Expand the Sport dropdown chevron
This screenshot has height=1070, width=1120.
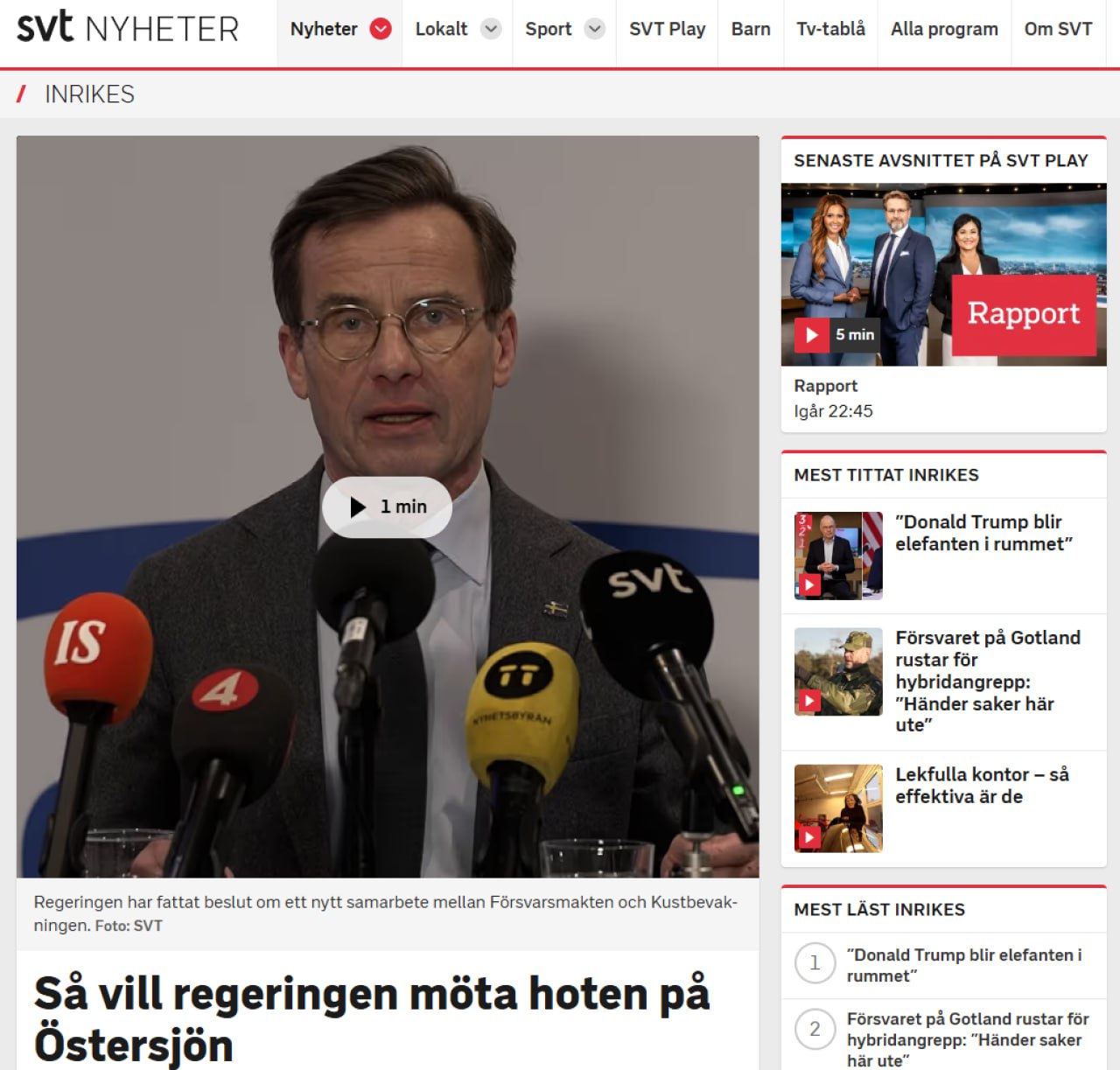point(595,29)
